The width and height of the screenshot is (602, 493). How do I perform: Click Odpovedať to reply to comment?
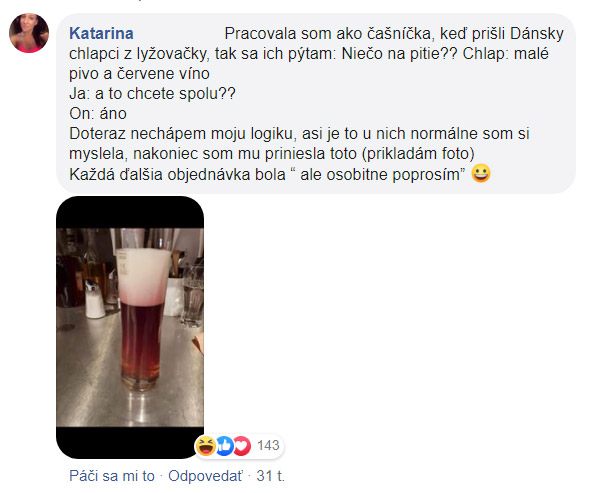[205, 476]
